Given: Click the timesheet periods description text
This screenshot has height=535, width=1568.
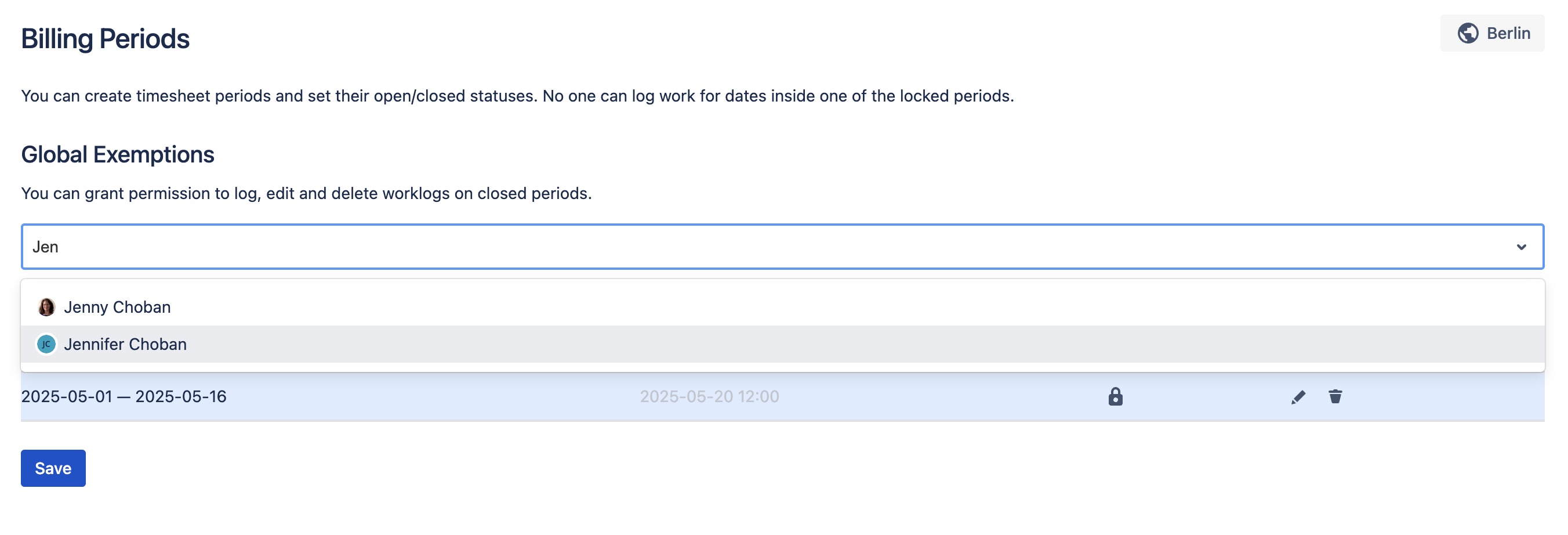Looking at the screenshot, I should click(x=517, y=96).
